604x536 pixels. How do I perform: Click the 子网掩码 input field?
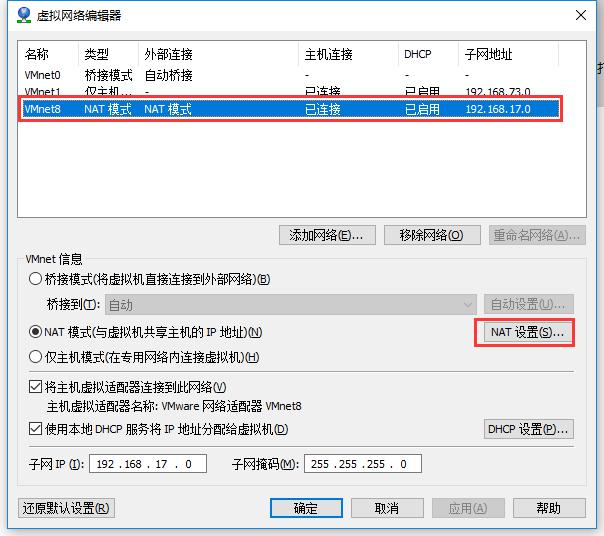click(x=362, y=464)
